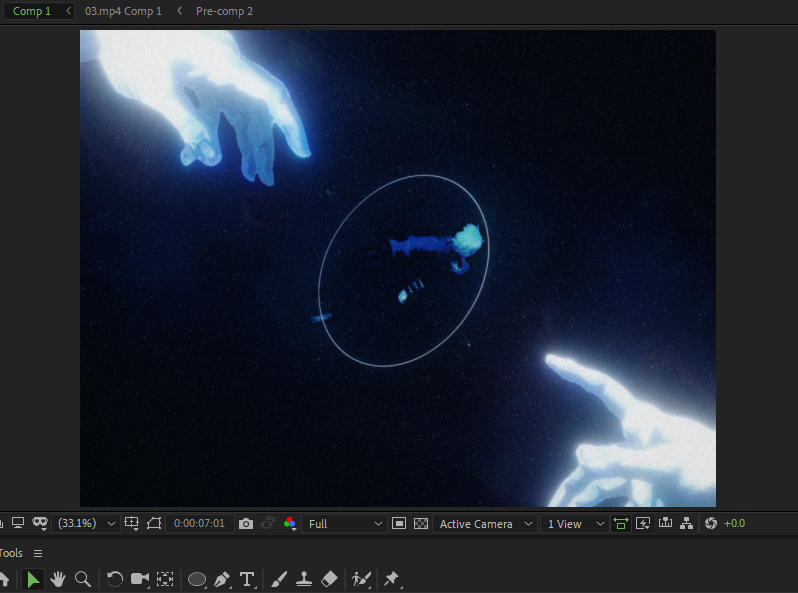Screen dimensions: 798x593
Task: Click the primary viewer monitor icon
Action: coord(18,523)
